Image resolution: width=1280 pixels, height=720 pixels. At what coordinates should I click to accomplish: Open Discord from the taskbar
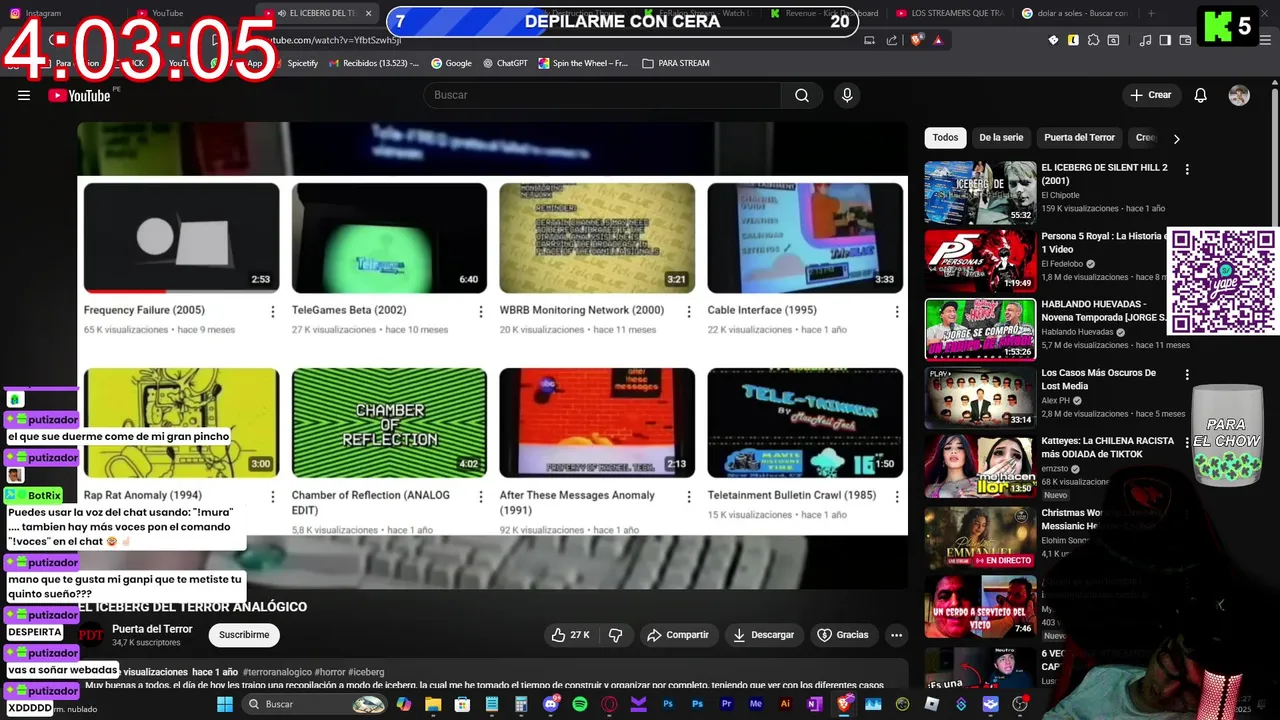pos(551,704)
